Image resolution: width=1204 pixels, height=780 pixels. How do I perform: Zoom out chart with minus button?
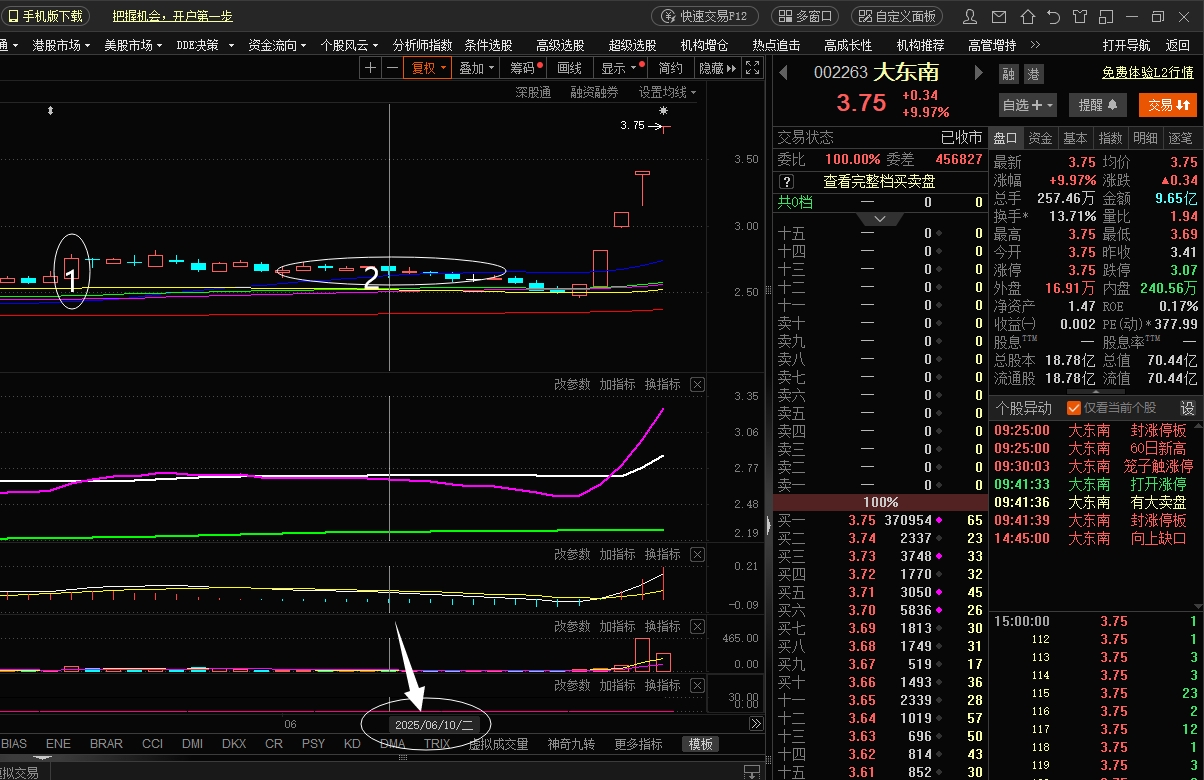[x=392, y=68]
